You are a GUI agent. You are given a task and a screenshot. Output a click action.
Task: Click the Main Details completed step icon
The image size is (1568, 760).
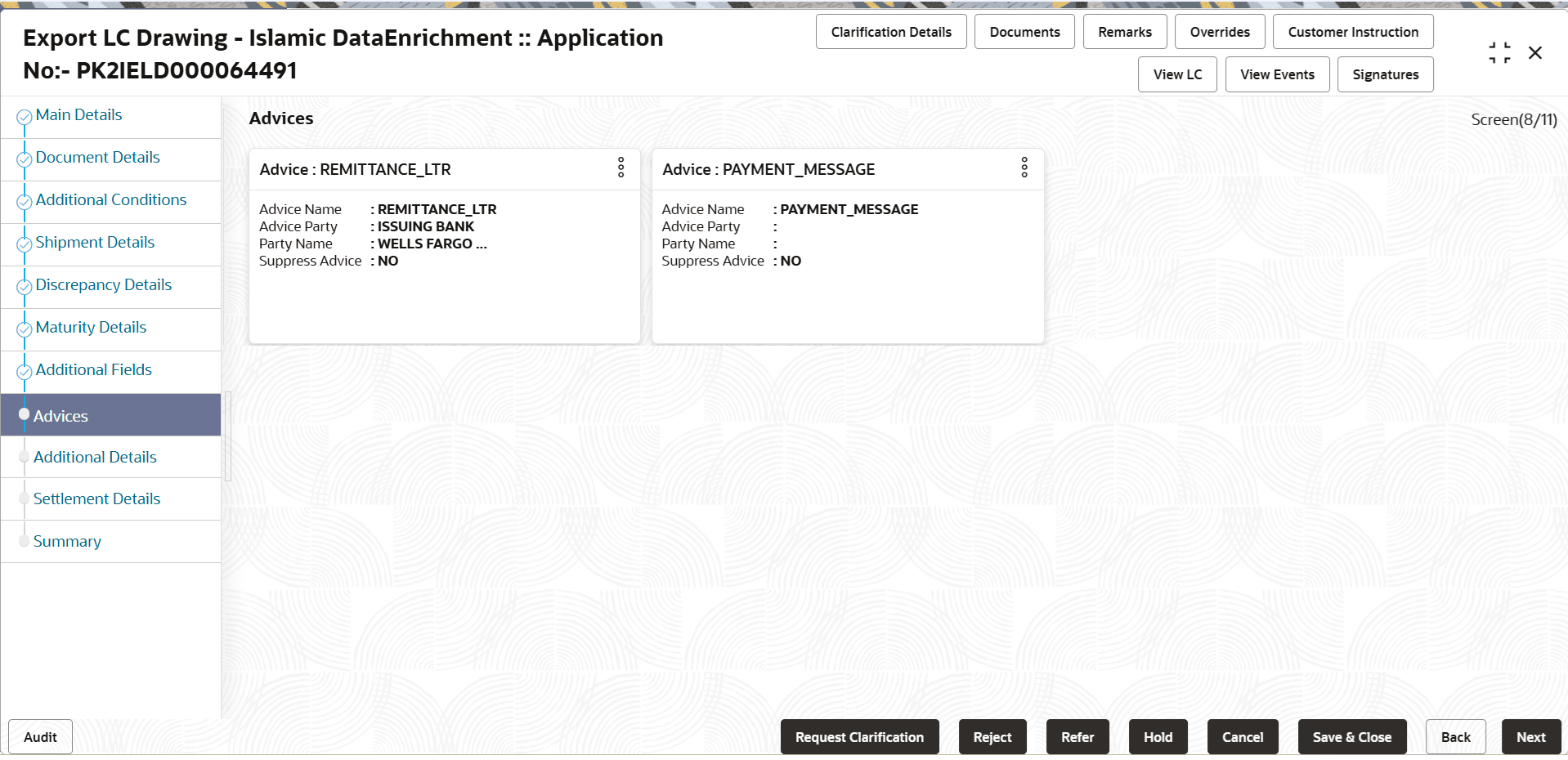click(x=25, y=117)
